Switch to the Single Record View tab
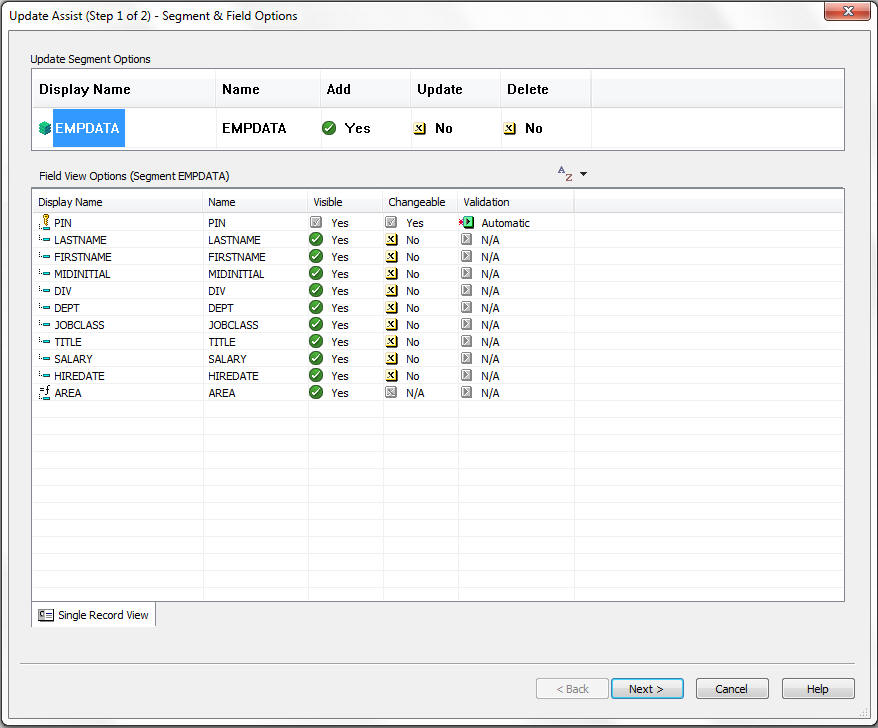 (x=94, y=615)
